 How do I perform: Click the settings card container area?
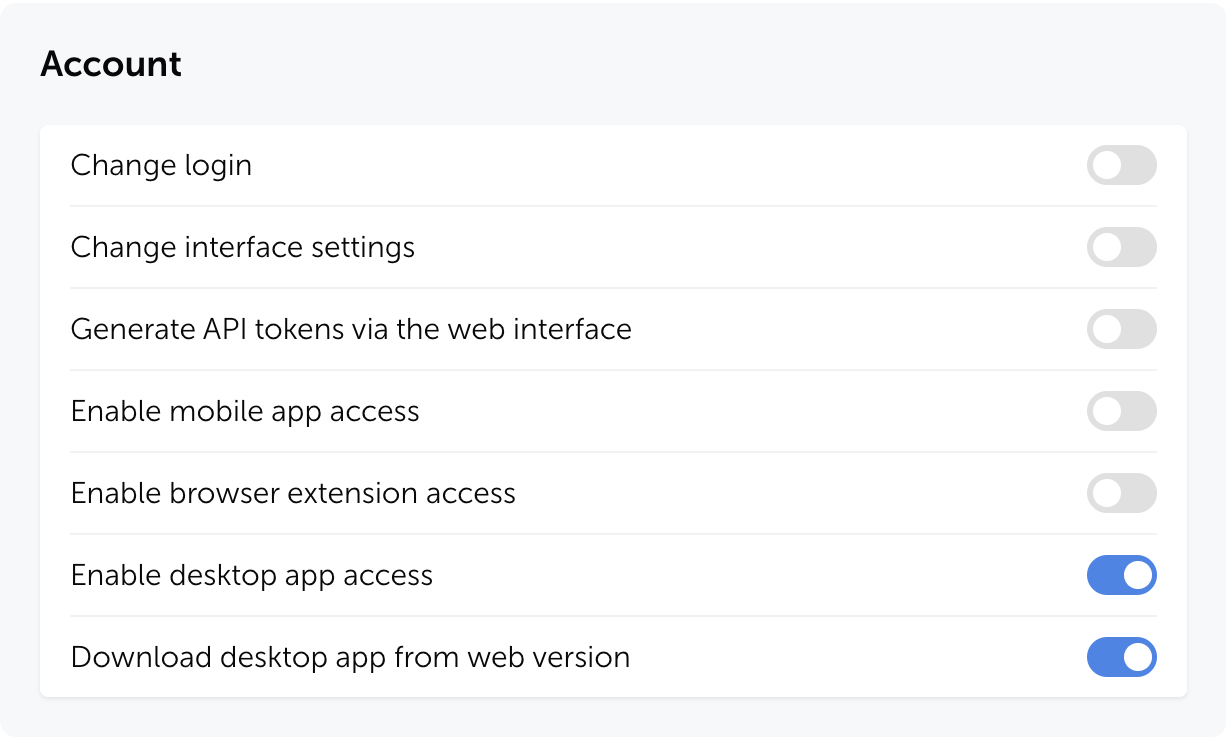tap(613, 410)
